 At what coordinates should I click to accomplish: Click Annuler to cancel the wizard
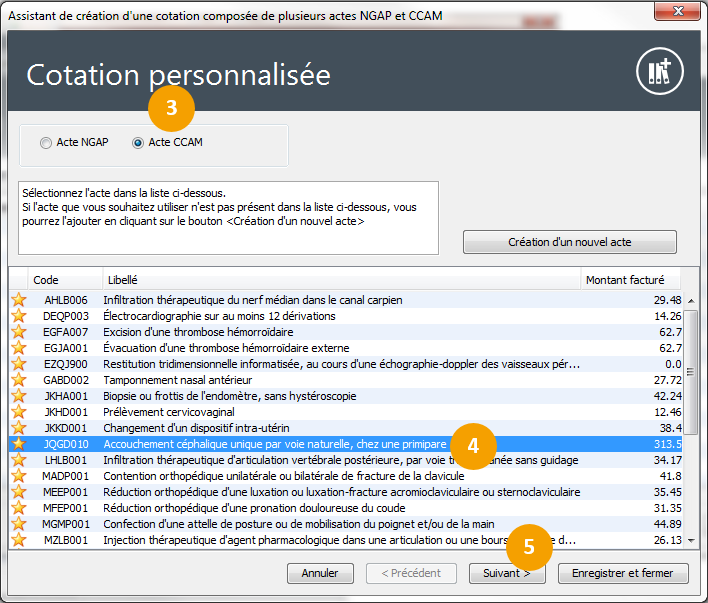(x=319, y=574)
